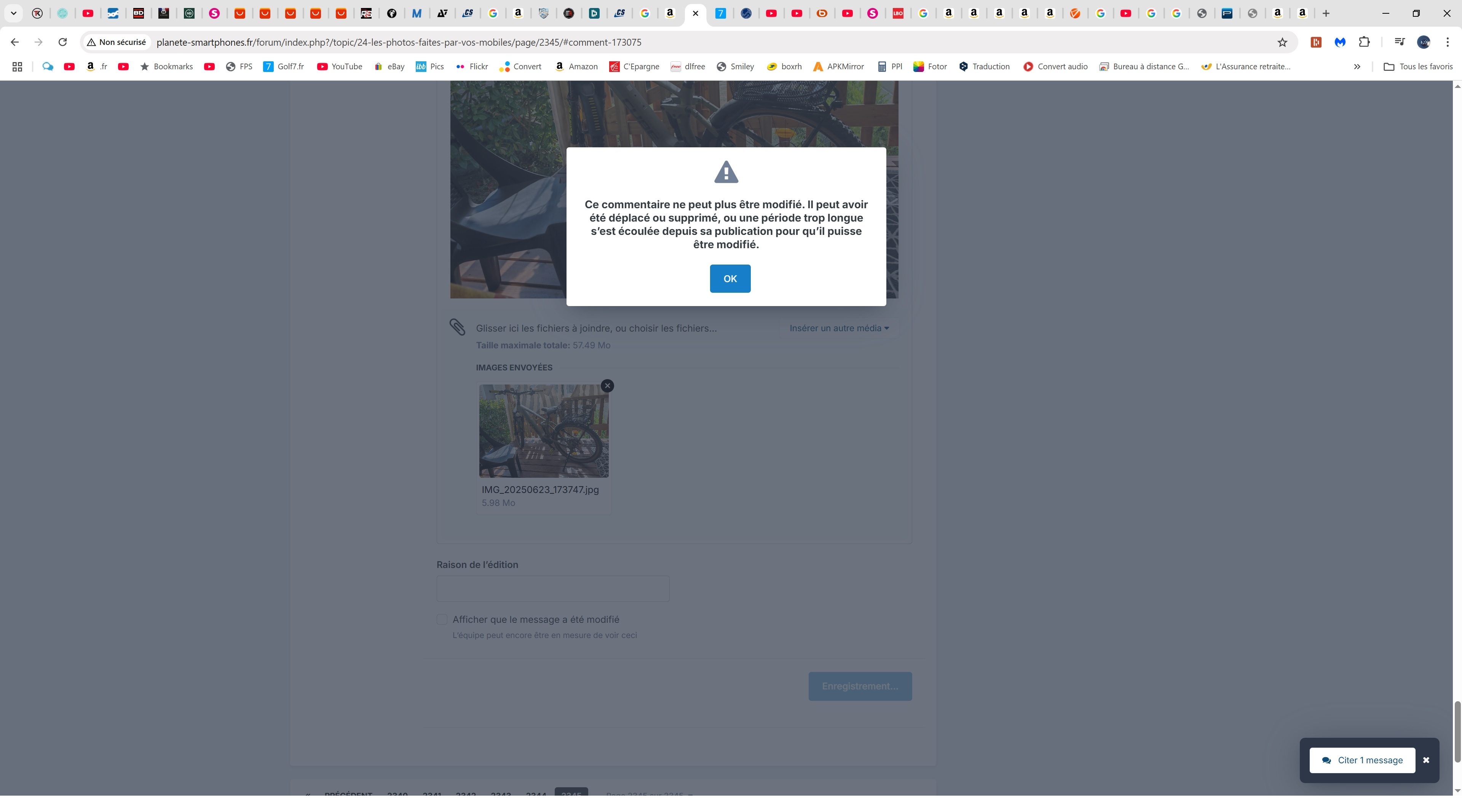Show hidden bookmarks with the chevron
Viewport: 1462px width, 812px height.
pyautogui.click(x=1357, y=66)
